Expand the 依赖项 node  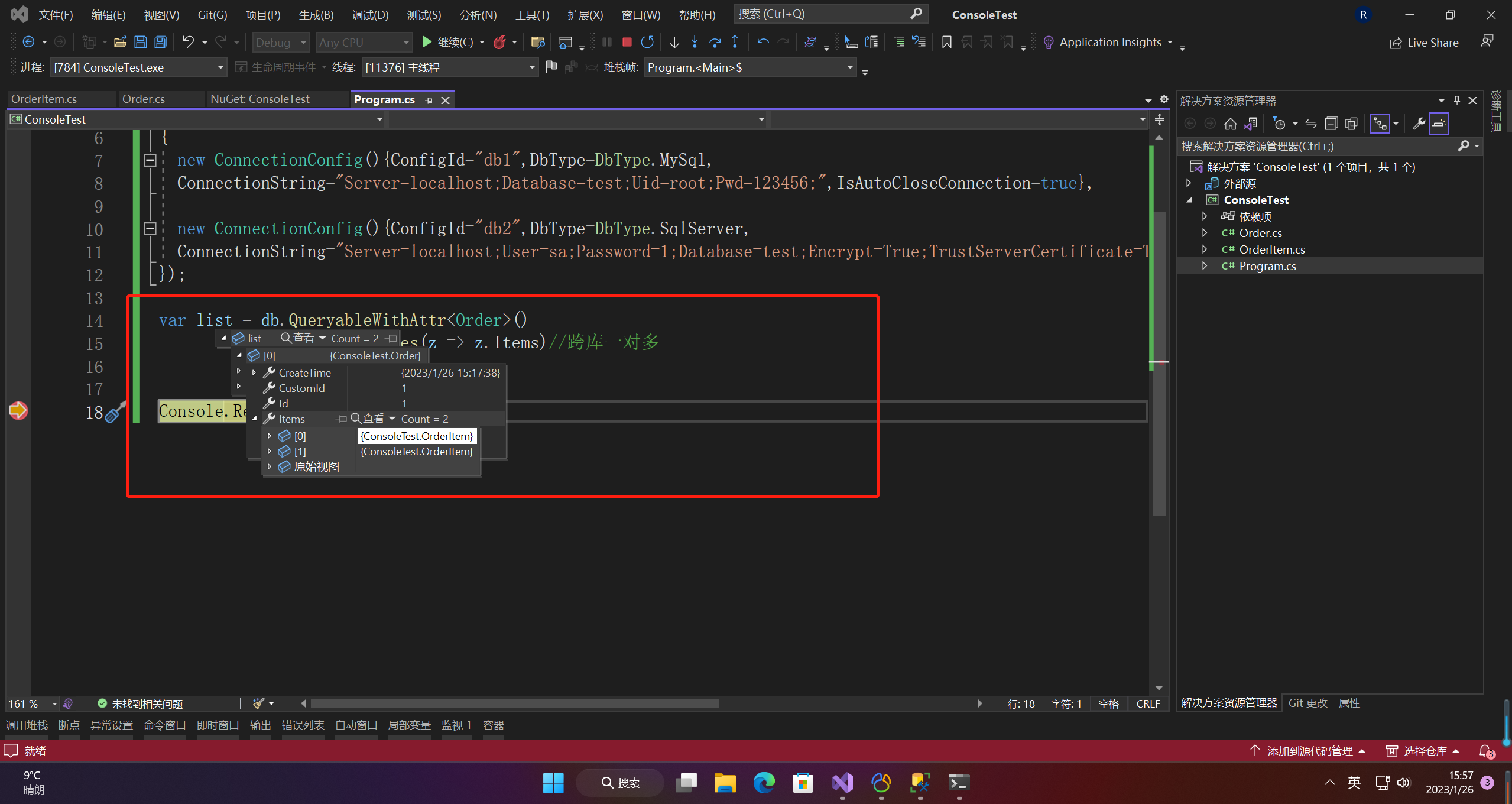1205,216
